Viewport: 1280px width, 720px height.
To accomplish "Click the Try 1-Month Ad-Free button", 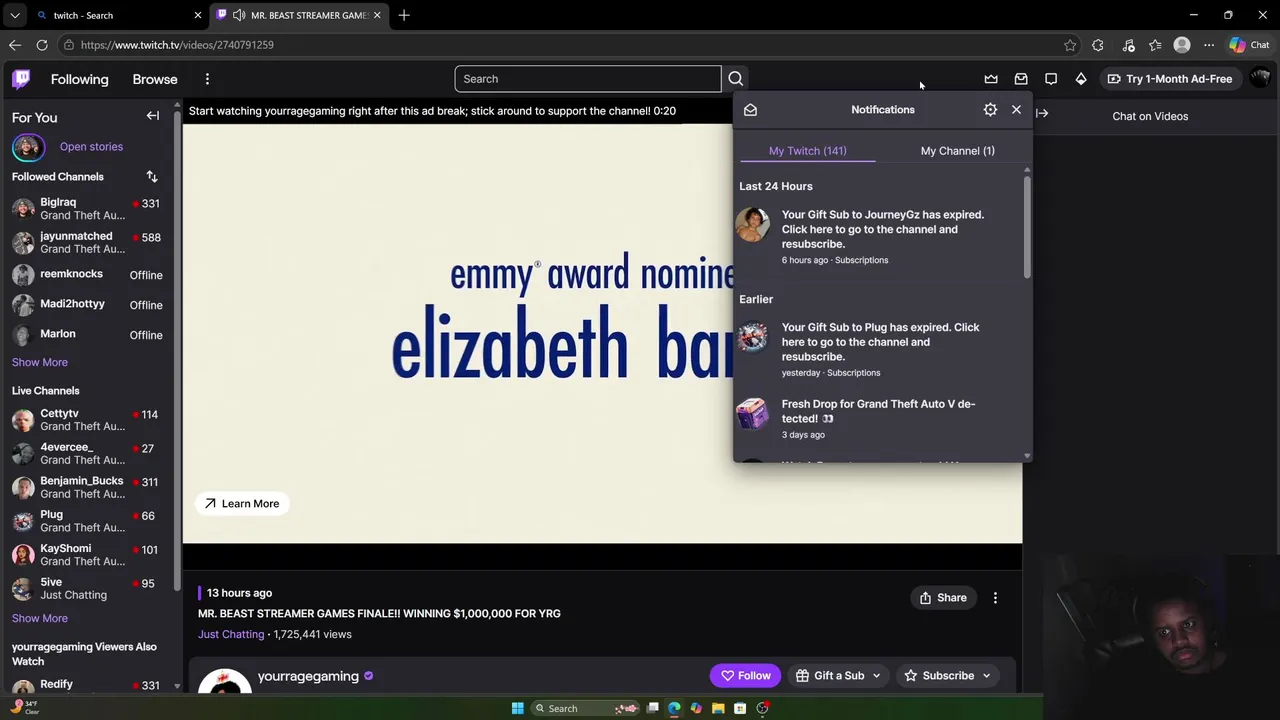I will click(x=1169, y=79).
